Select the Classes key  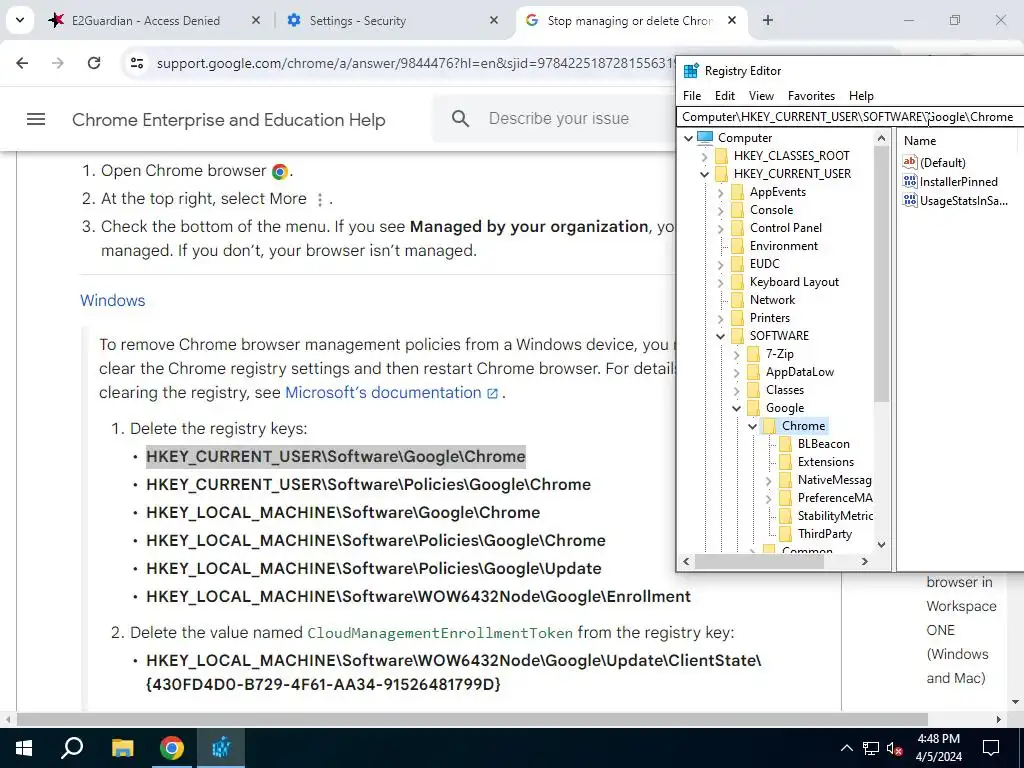pos(784,390)
